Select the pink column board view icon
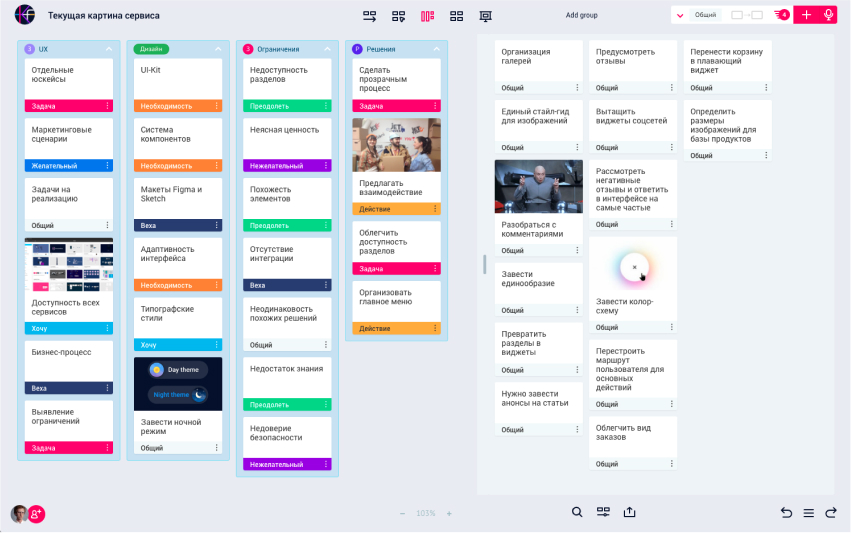The height and width of the screenshot is (533, 851). (428, 16)
